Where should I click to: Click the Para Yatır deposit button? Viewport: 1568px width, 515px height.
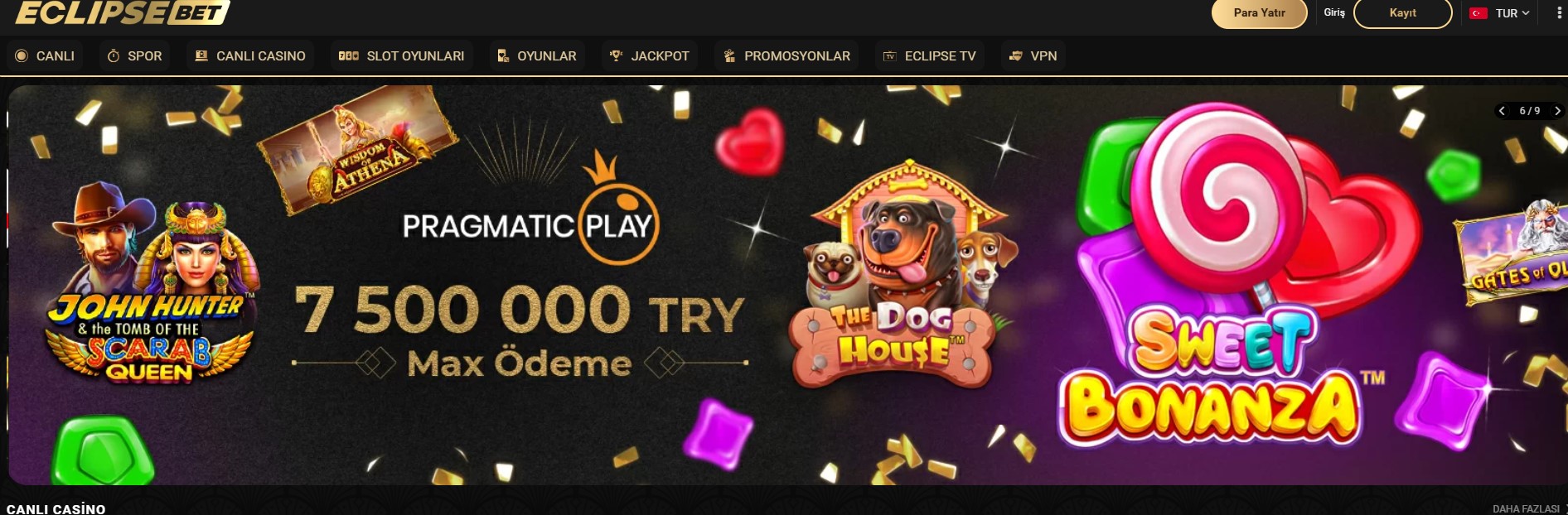1259,12
